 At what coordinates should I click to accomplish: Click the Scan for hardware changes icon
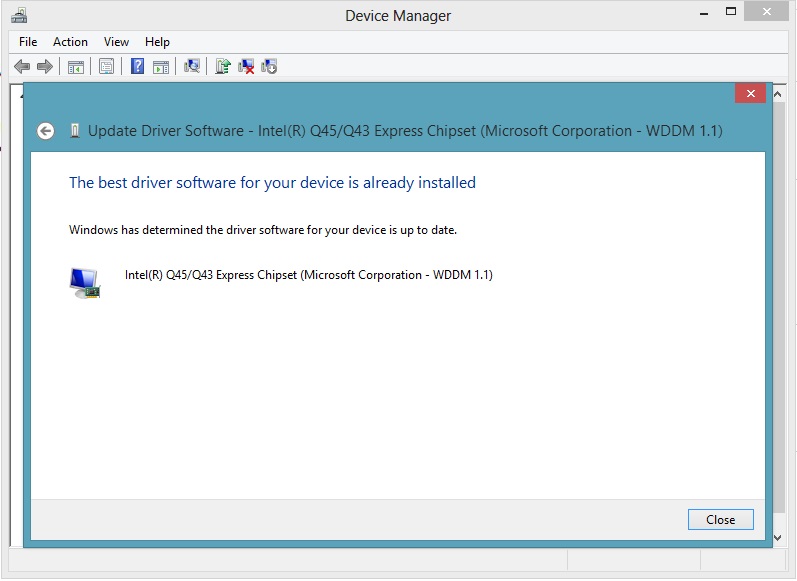(x=192, y=67)
